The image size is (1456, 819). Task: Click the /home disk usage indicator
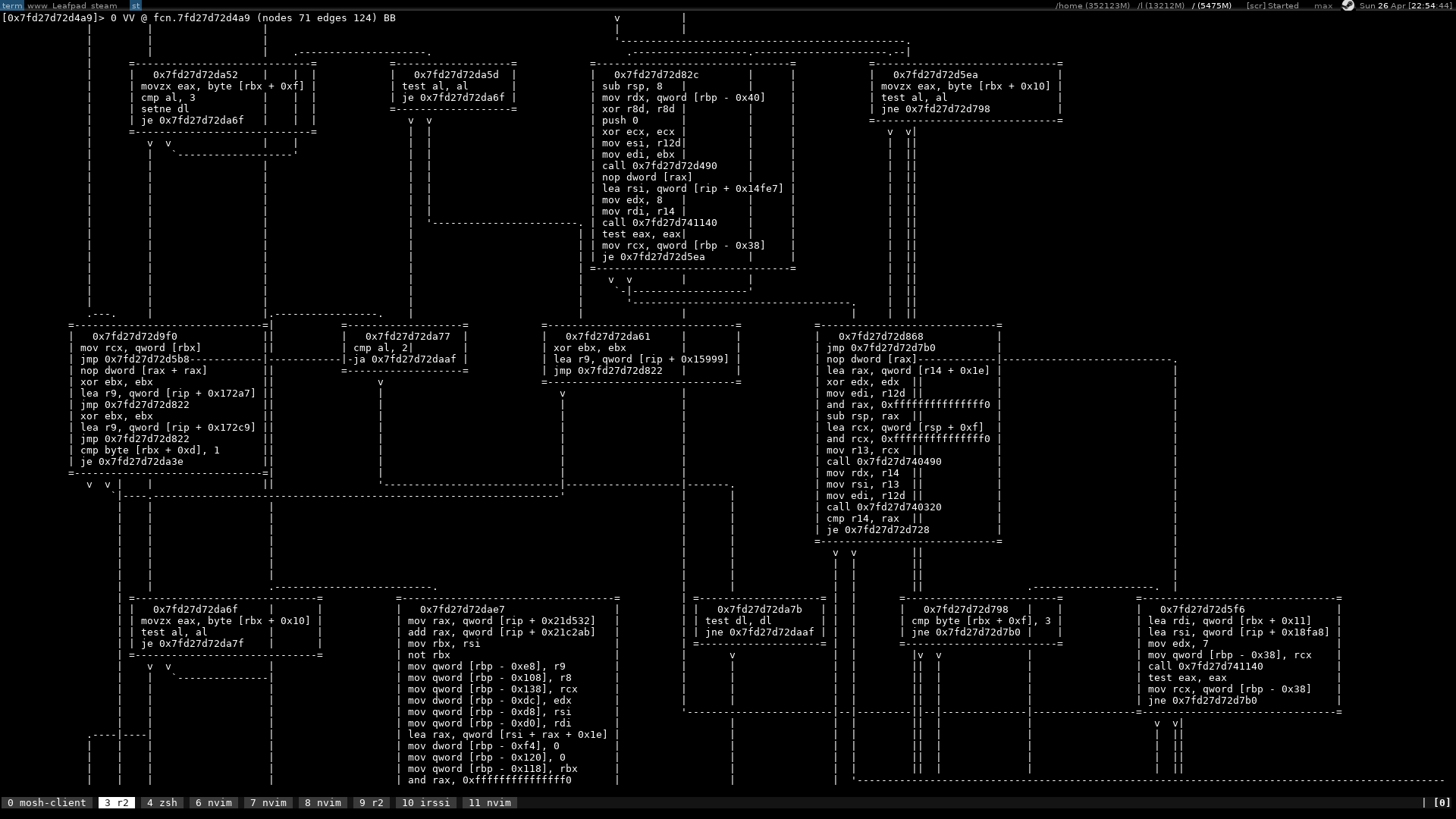(x=1092, y=5)
